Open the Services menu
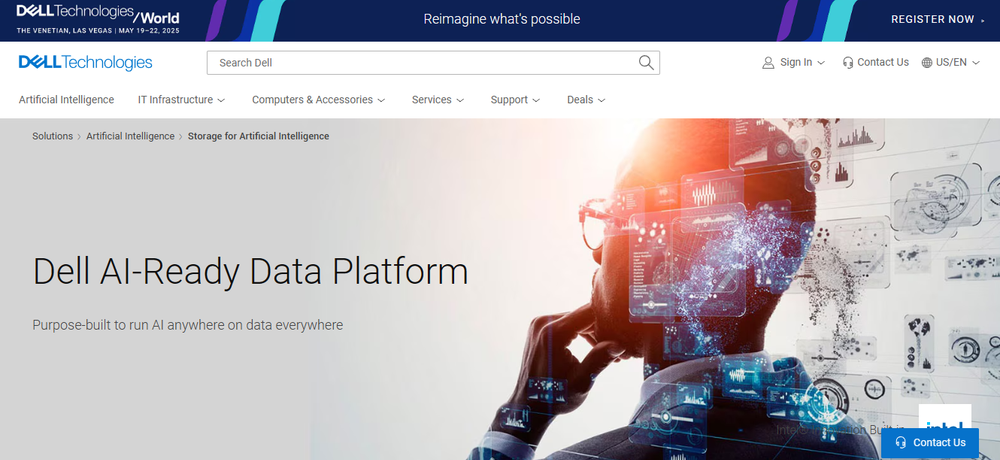1000x460 pixels. coord(438,100)
